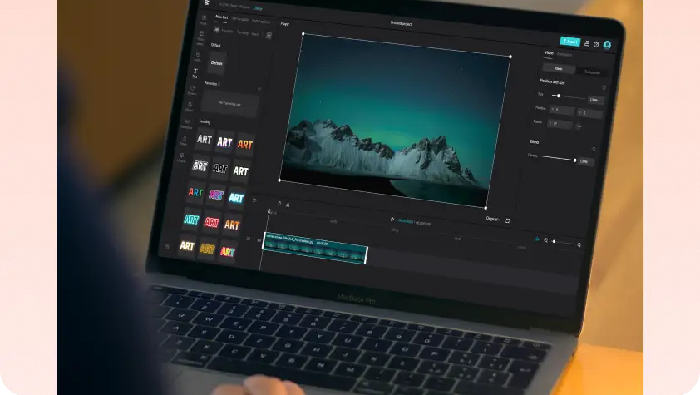Select the top-left corner handle of video frame
The image size is (700, 395).
coord(303,33)
